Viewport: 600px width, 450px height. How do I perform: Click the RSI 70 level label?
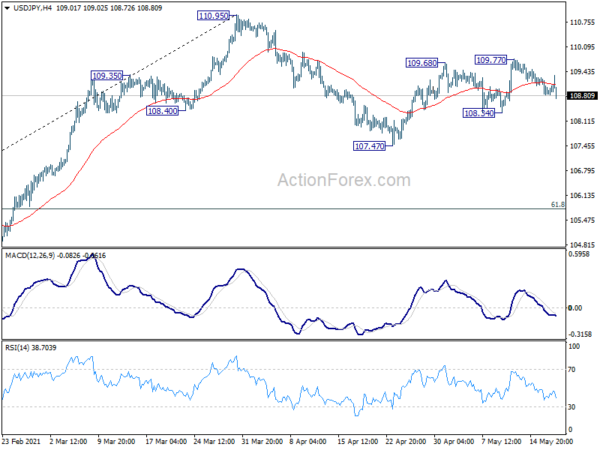click(572, 370)
